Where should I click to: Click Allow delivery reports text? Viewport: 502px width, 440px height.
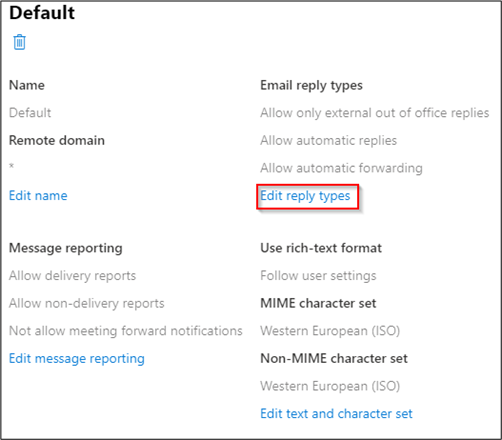(x=72, y=276)
